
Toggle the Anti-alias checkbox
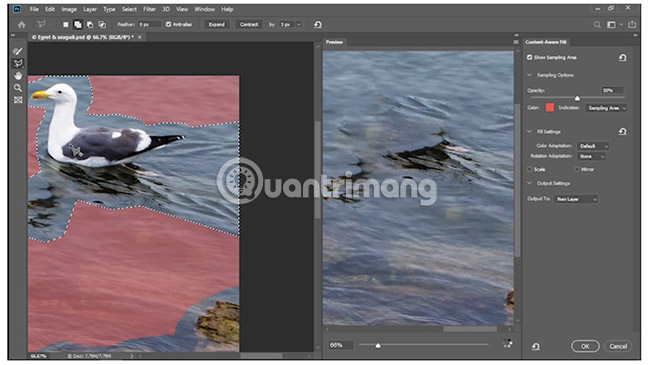click(168, 24)
